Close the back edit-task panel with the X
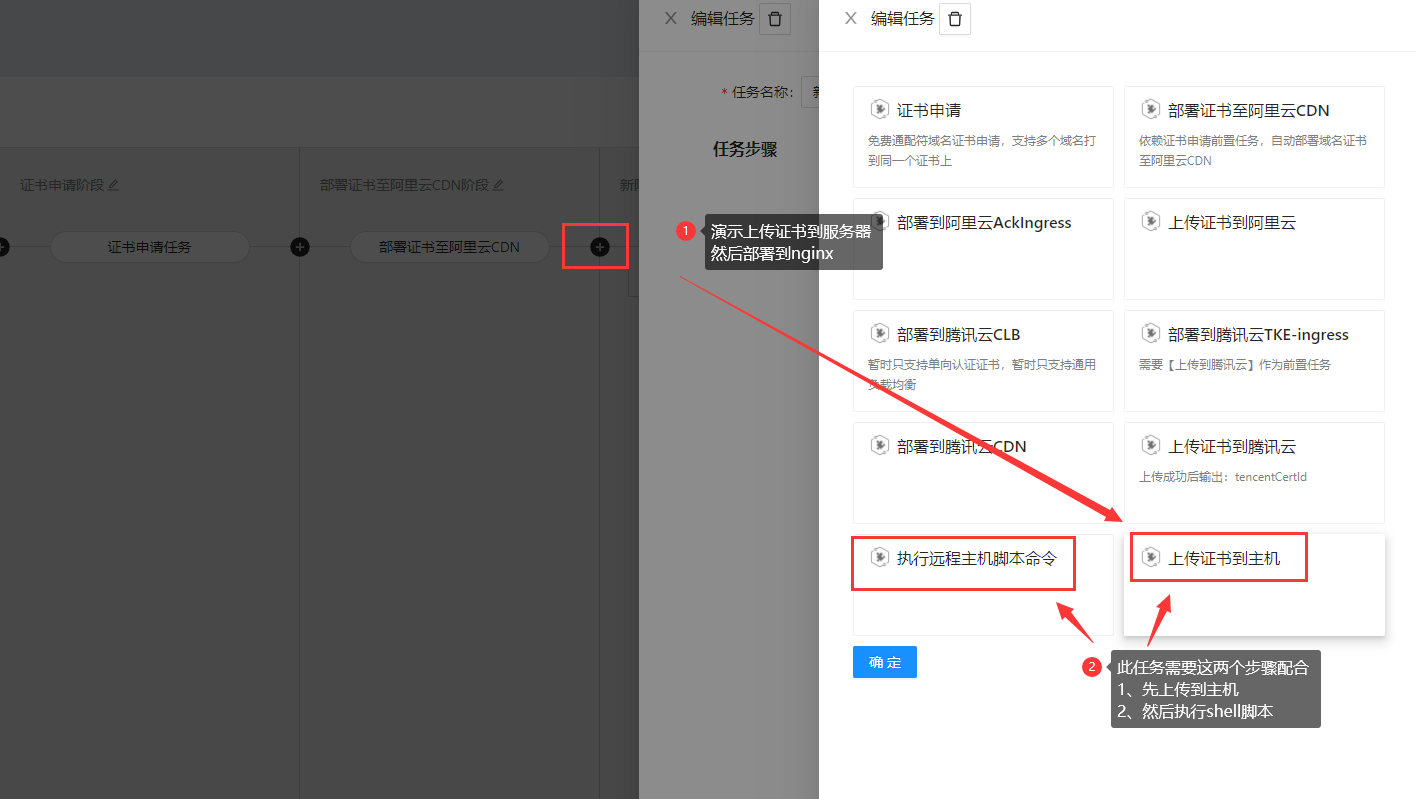 click(x=671, y=18)
